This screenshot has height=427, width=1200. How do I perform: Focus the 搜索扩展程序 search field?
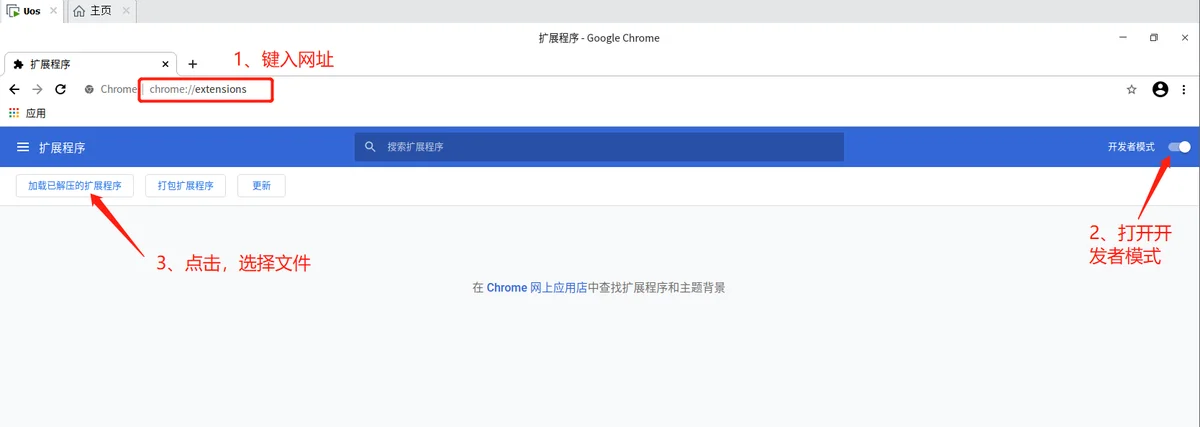(599, 147)
